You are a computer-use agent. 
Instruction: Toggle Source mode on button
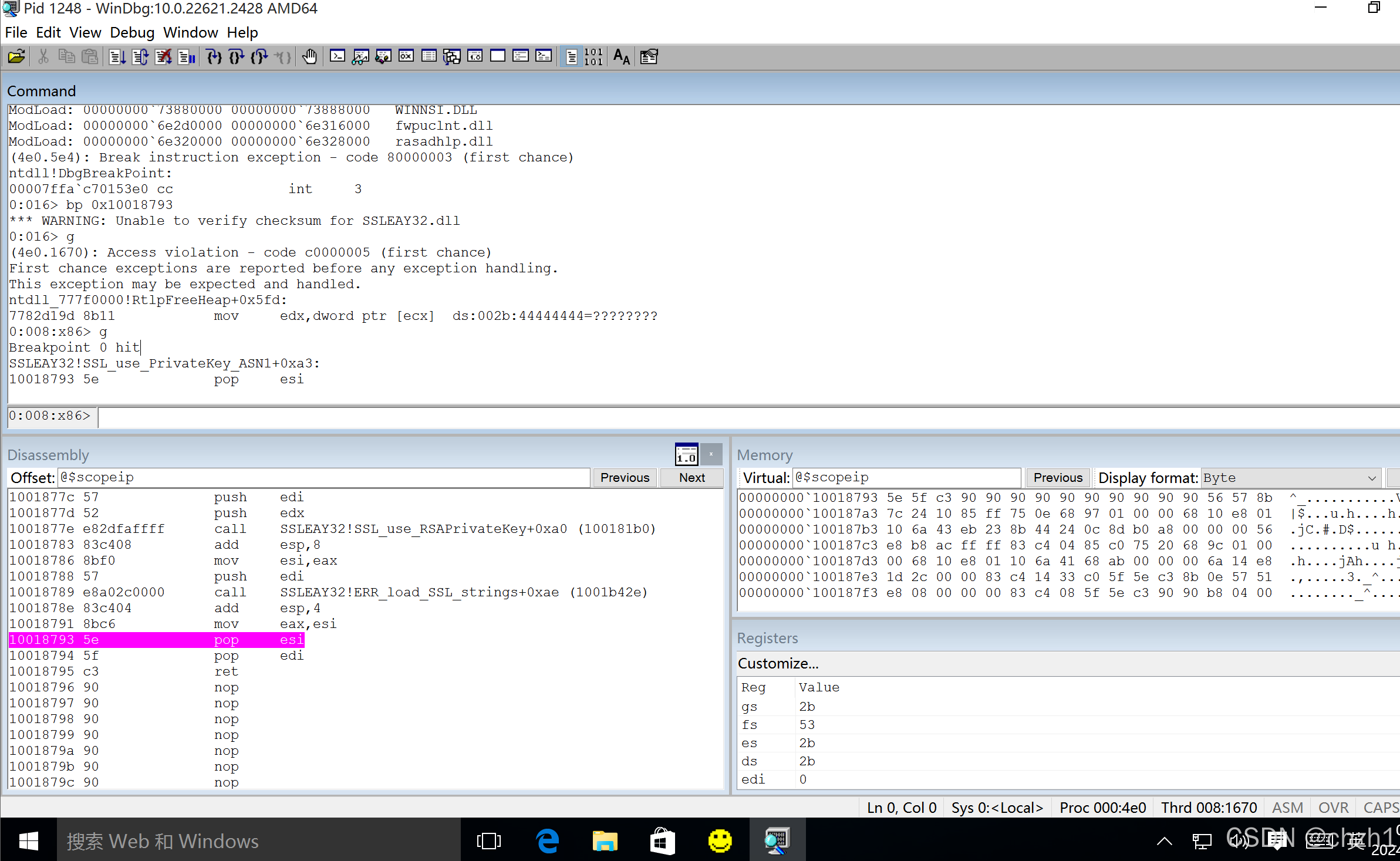[571, 56]
